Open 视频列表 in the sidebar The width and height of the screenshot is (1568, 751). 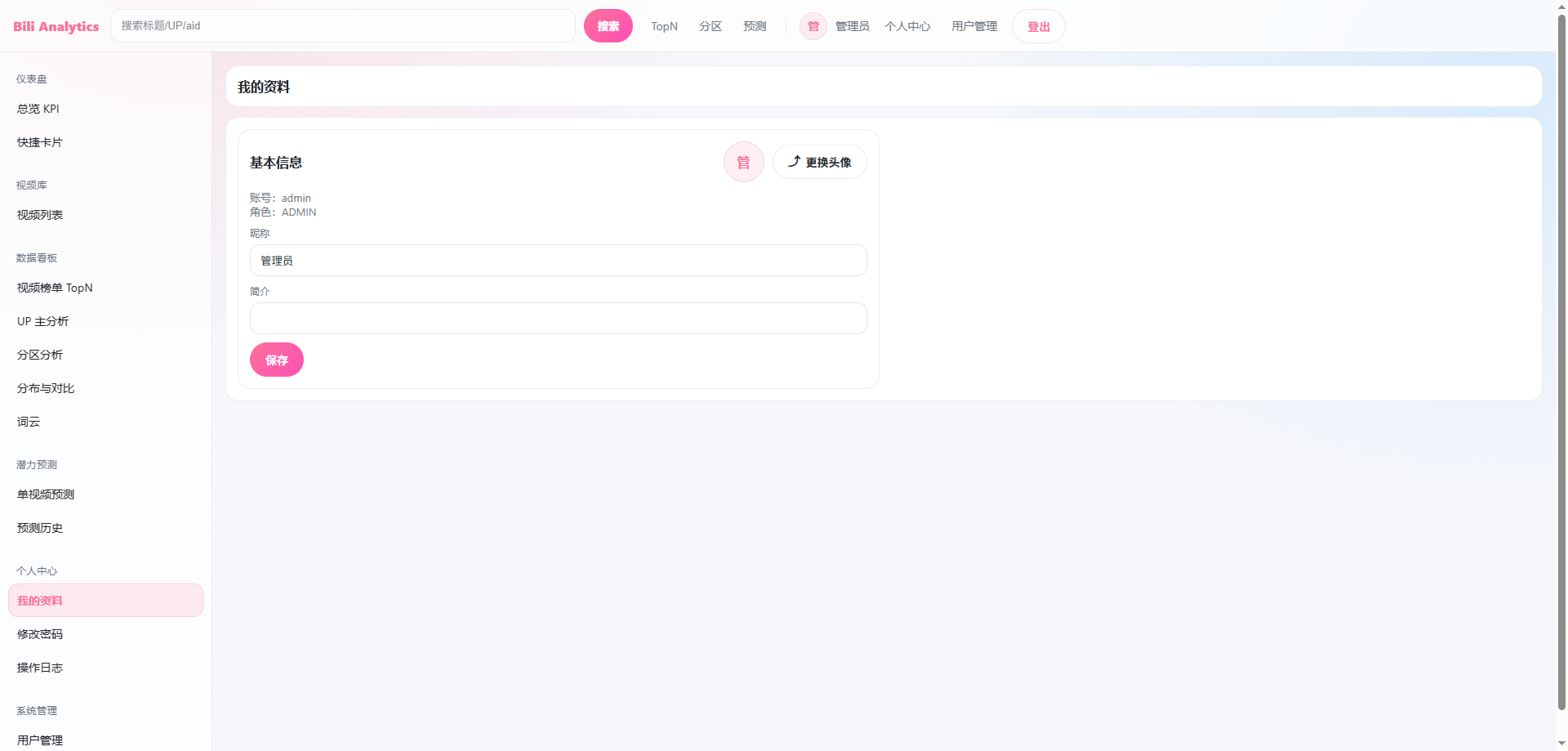click(40, 215)
